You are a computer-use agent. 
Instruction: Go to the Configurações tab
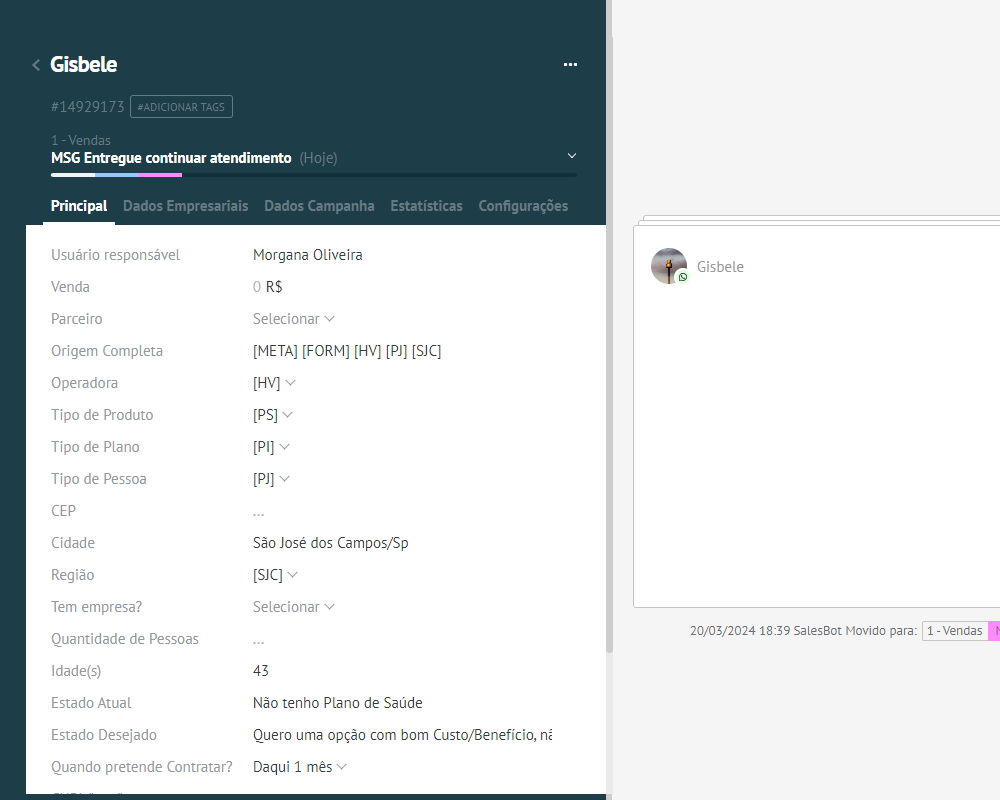click(x=523, y=206)
